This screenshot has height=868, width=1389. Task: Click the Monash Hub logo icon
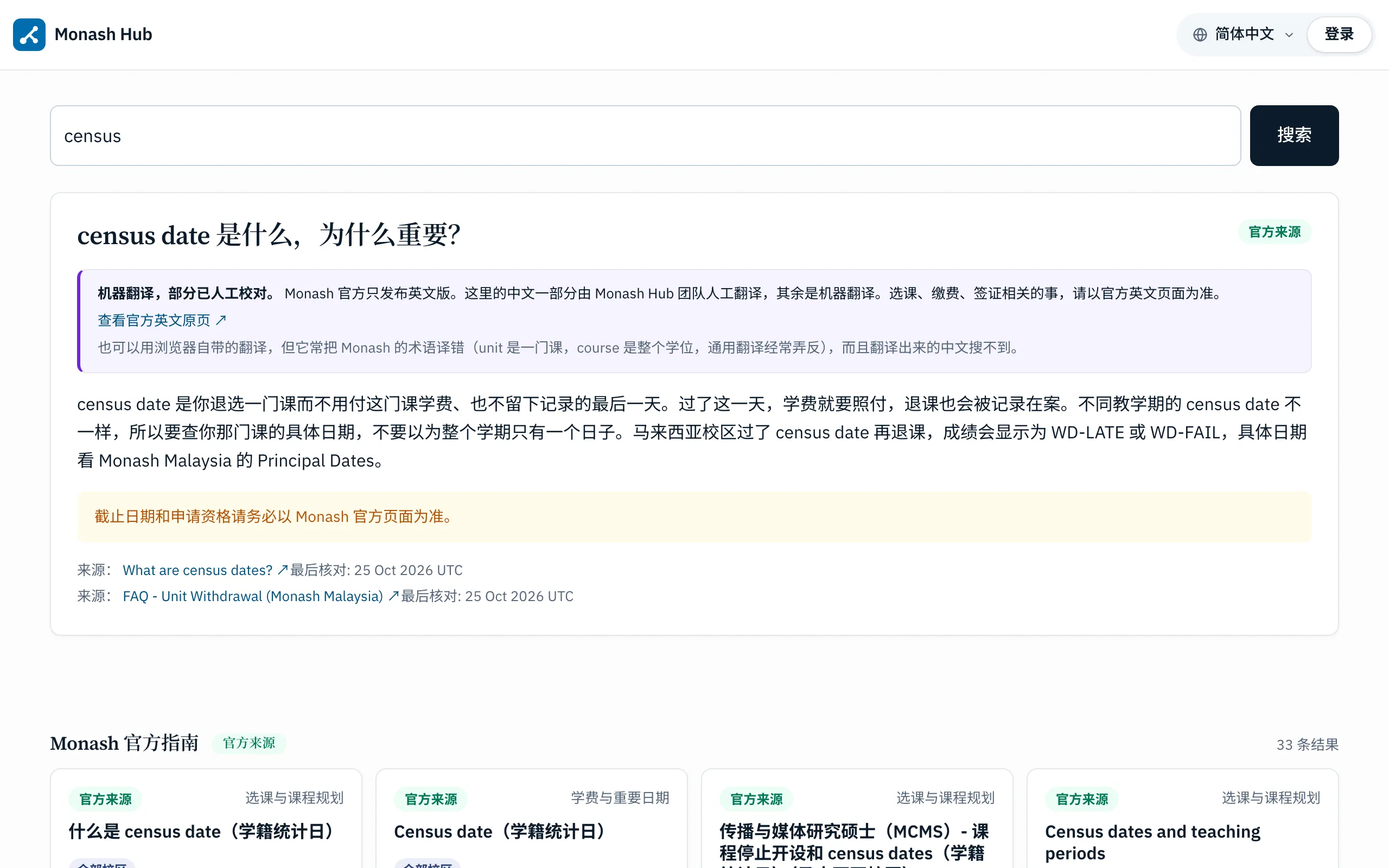pos(29,34)
